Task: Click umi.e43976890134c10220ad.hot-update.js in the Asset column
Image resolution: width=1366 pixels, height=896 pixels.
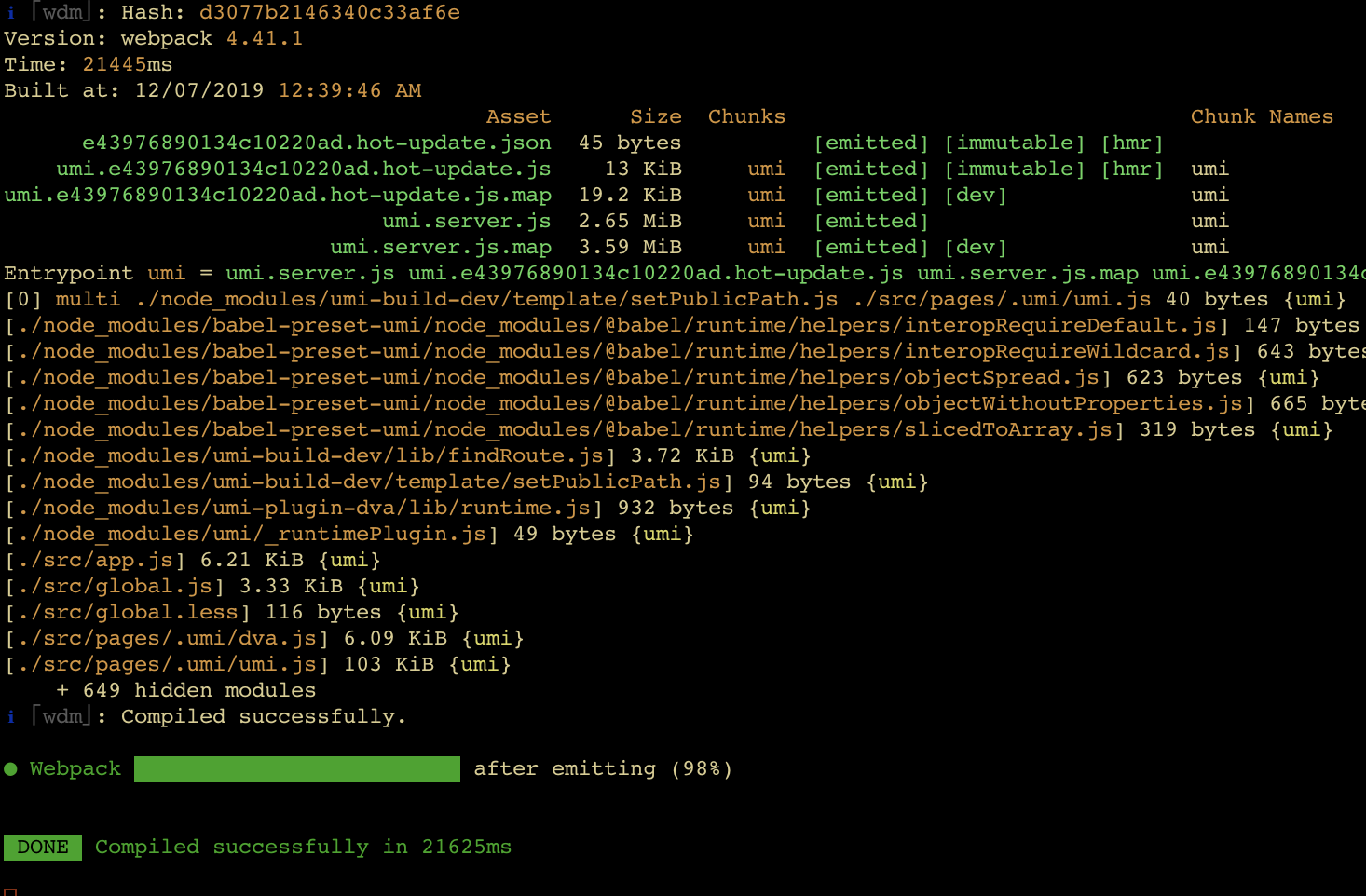Action: tap(304, 170)
